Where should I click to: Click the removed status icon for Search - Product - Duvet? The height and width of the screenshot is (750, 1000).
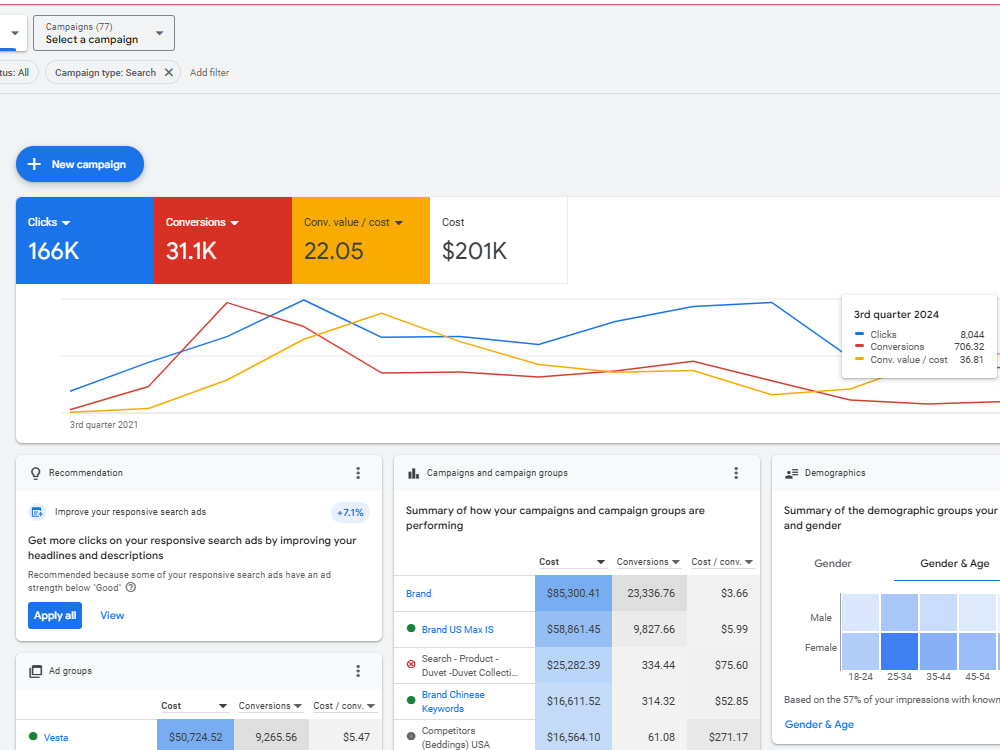[x=411, y=665]
